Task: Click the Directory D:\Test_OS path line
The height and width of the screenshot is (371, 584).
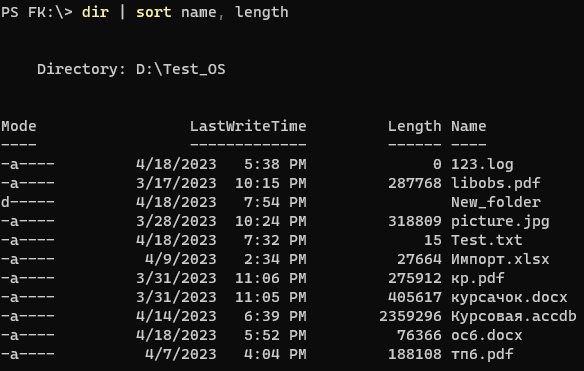Action: click(131, 69)
